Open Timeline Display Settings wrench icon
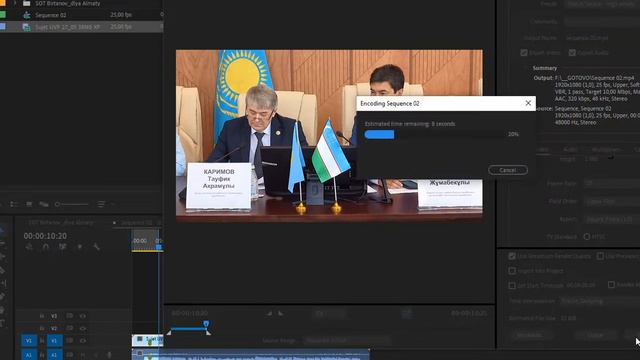 pos(96,247)
